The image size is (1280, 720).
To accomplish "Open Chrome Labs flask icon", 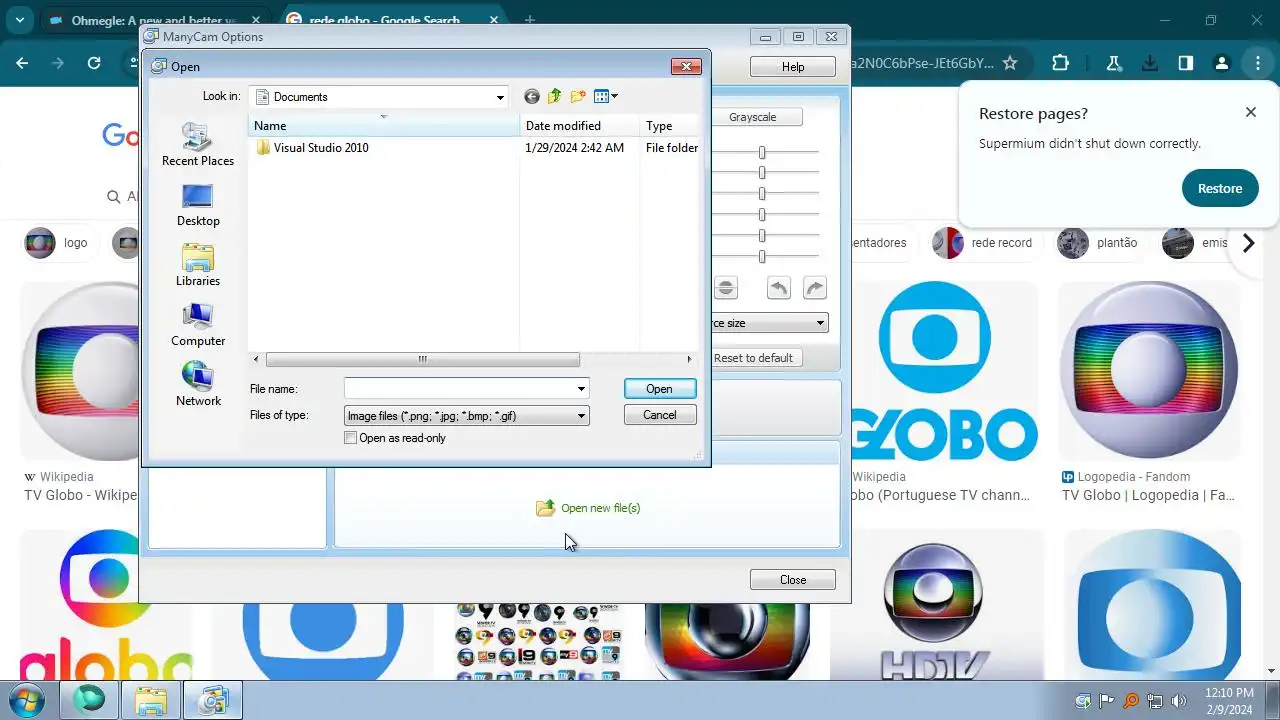I will coord(1114,63).
